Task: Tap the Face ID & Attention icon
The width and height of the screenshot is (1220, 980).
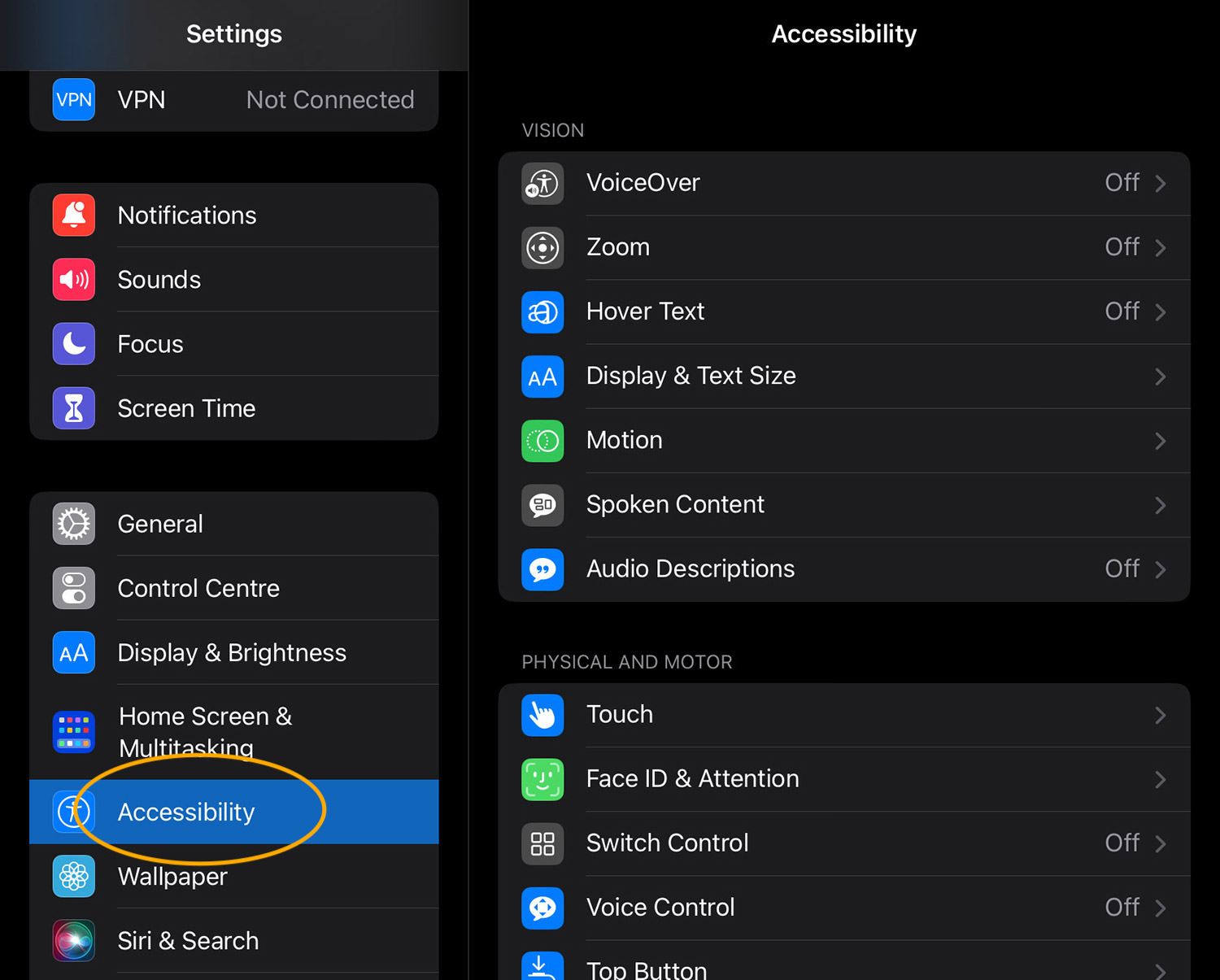Action: pos(542,779)
